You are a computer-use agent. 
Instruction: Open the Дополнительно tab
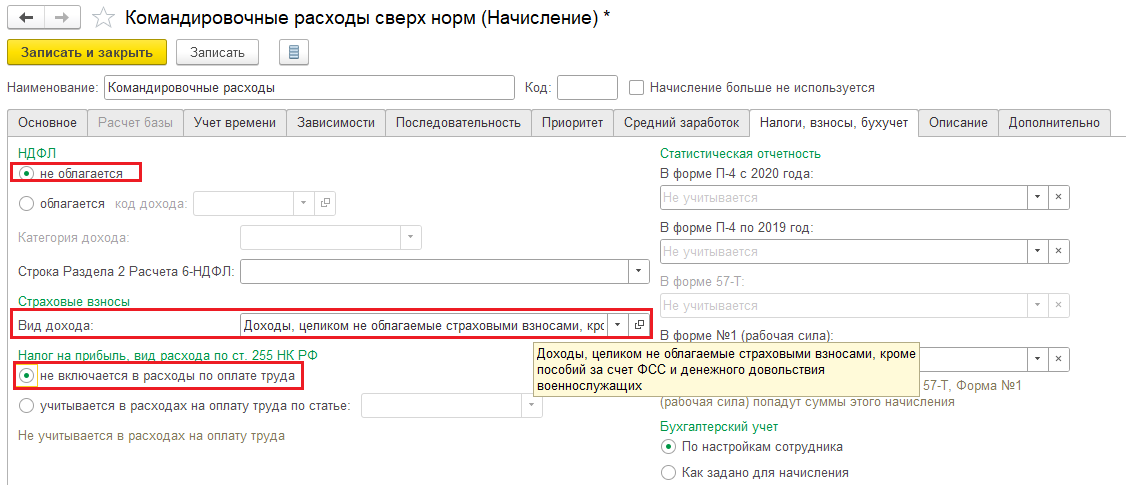coord(1053,123)
